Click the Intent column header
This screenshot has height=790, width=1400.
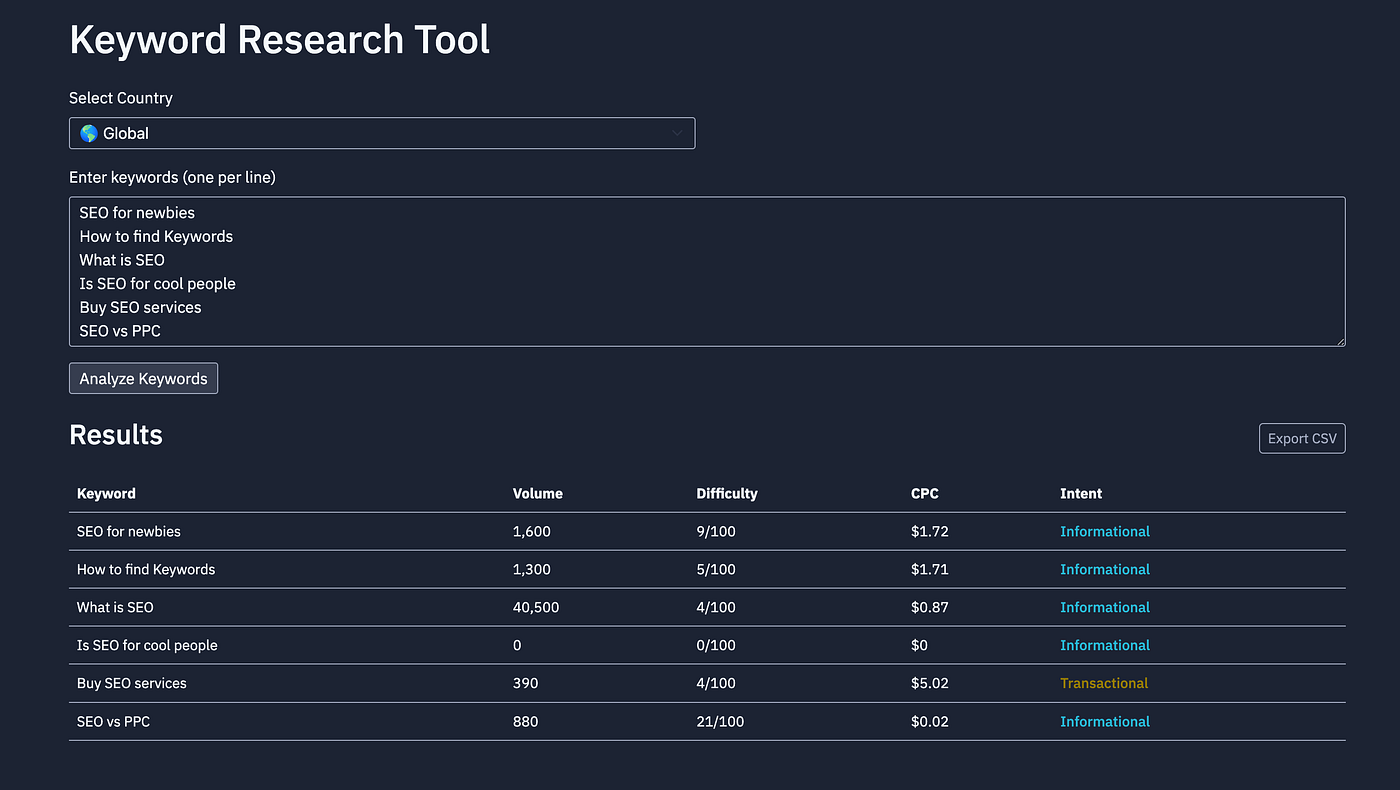1080,493
